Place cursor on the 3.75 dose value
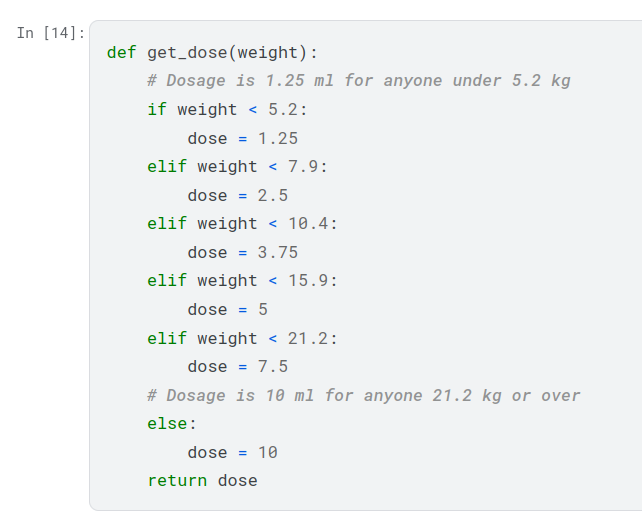The image size is (642, 532). click(278, 252)
